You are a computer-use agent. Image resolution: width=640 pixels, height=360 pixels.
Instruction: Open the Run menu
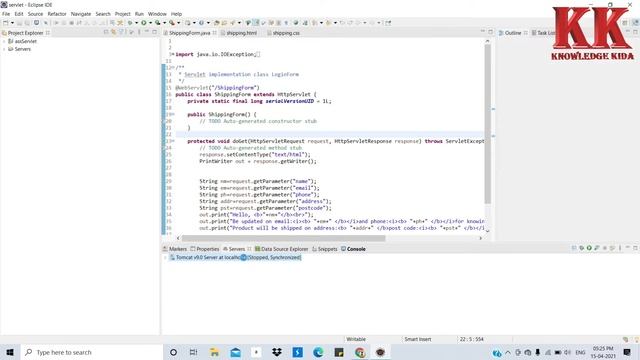tap(139, 14)
